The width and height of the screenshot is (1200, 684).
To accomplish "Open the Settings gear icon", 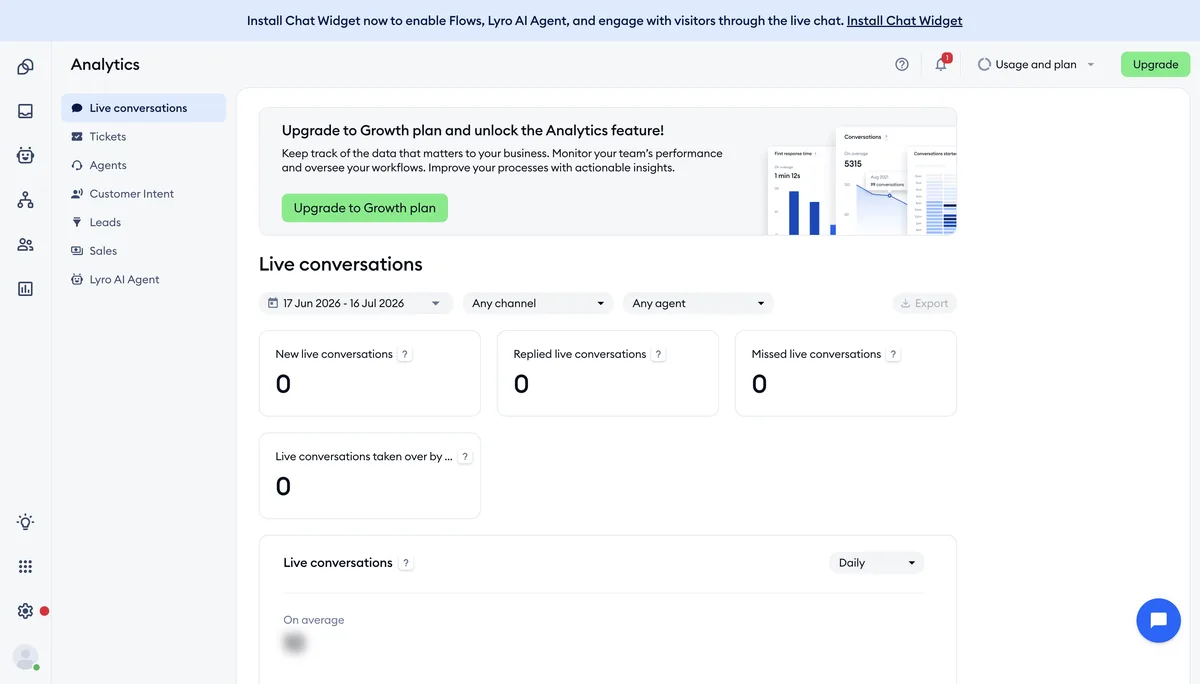I will pyautogui.click(x=25, y=611).
